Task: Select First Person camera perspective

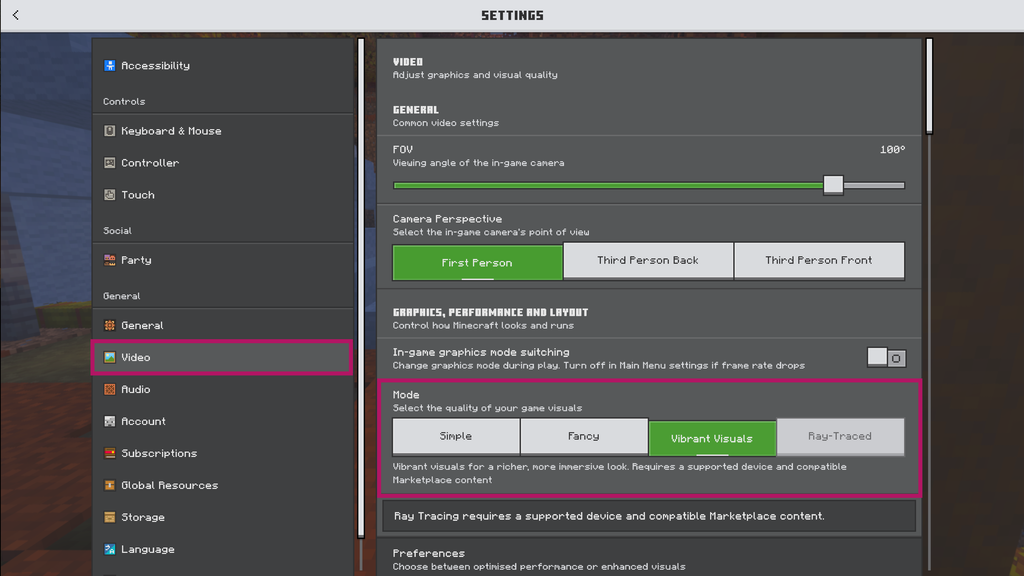Action: 477,263
